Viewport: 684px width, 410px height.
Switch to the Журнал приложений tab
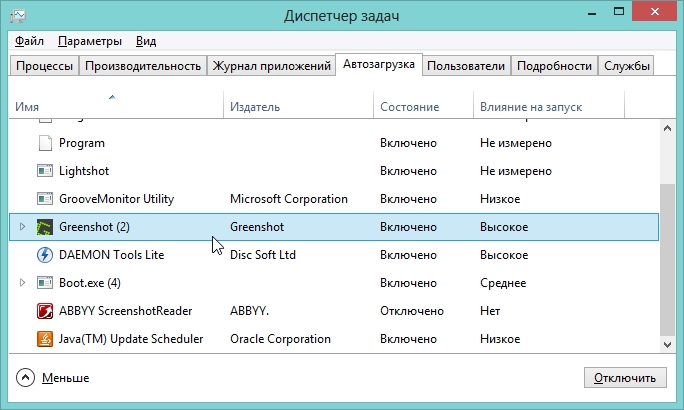[271, 66]
